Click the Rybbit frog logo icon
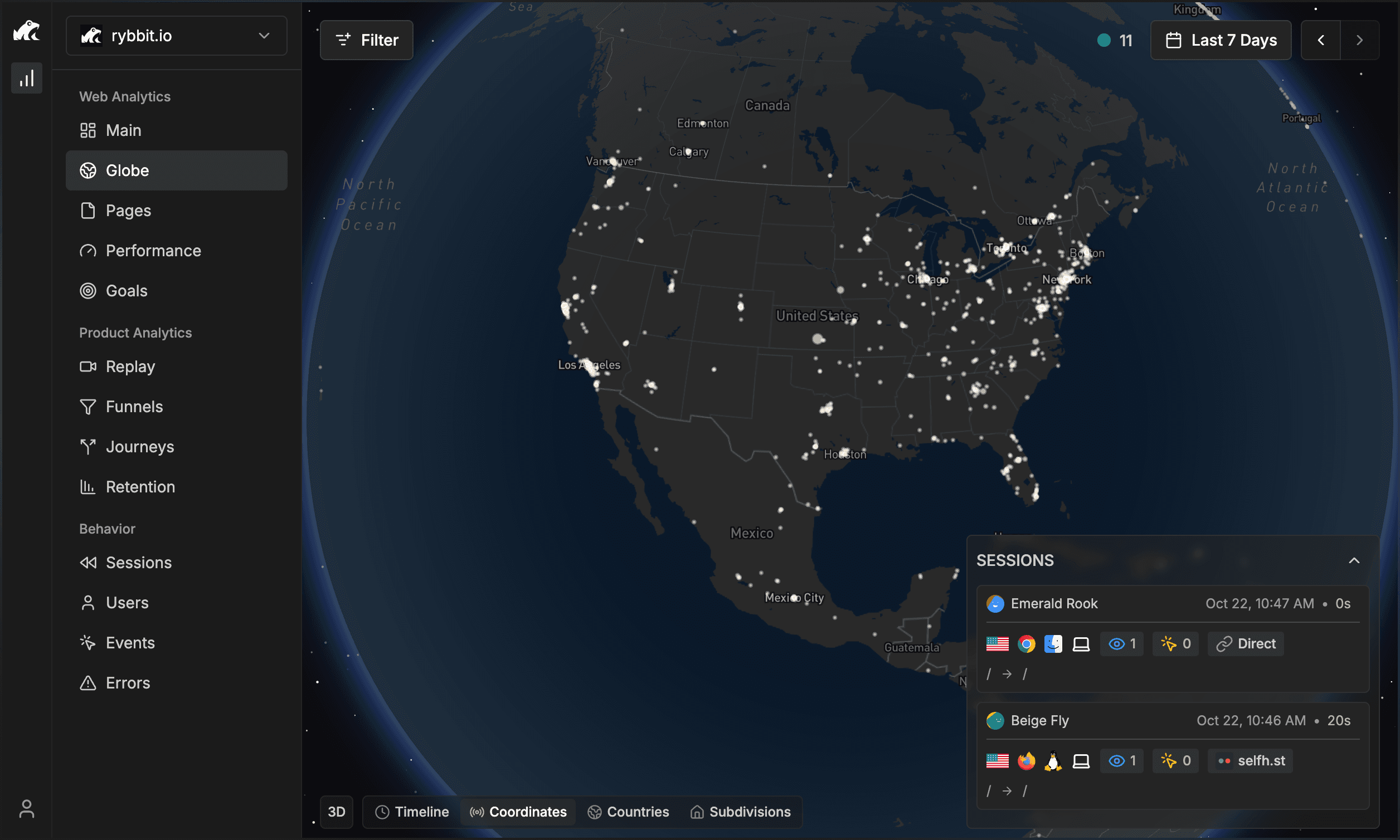The height and width of the screenshot is (840, 1400). pyautogui.click(x=26, y=31)
